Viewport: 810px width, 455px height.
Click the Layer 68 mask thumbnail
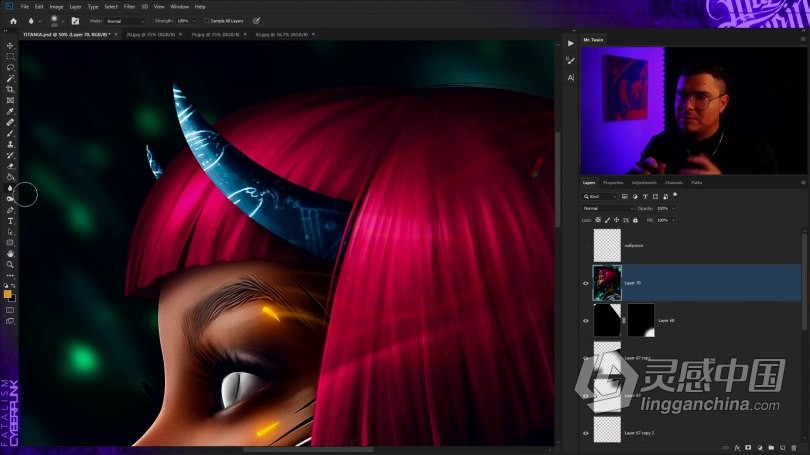(641, 321)
